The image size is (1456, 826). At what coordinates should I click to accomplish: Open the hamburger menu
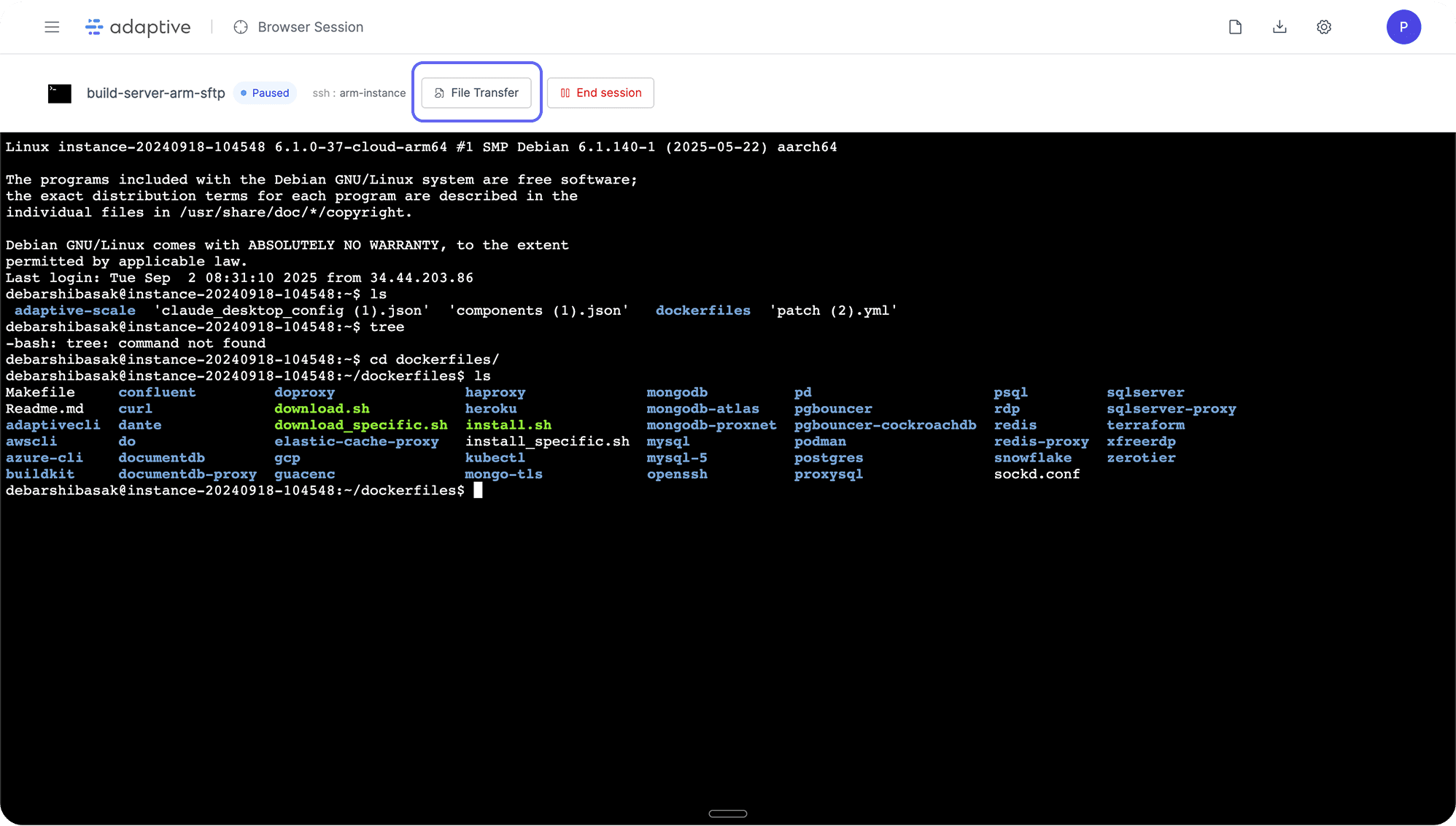[52, 27]
